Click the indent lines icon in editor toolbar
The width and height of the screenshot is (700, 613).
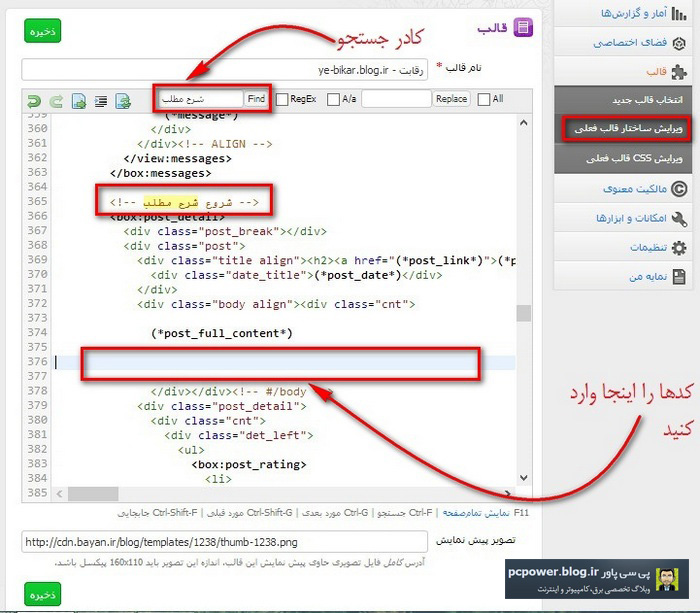pos(101,101)
